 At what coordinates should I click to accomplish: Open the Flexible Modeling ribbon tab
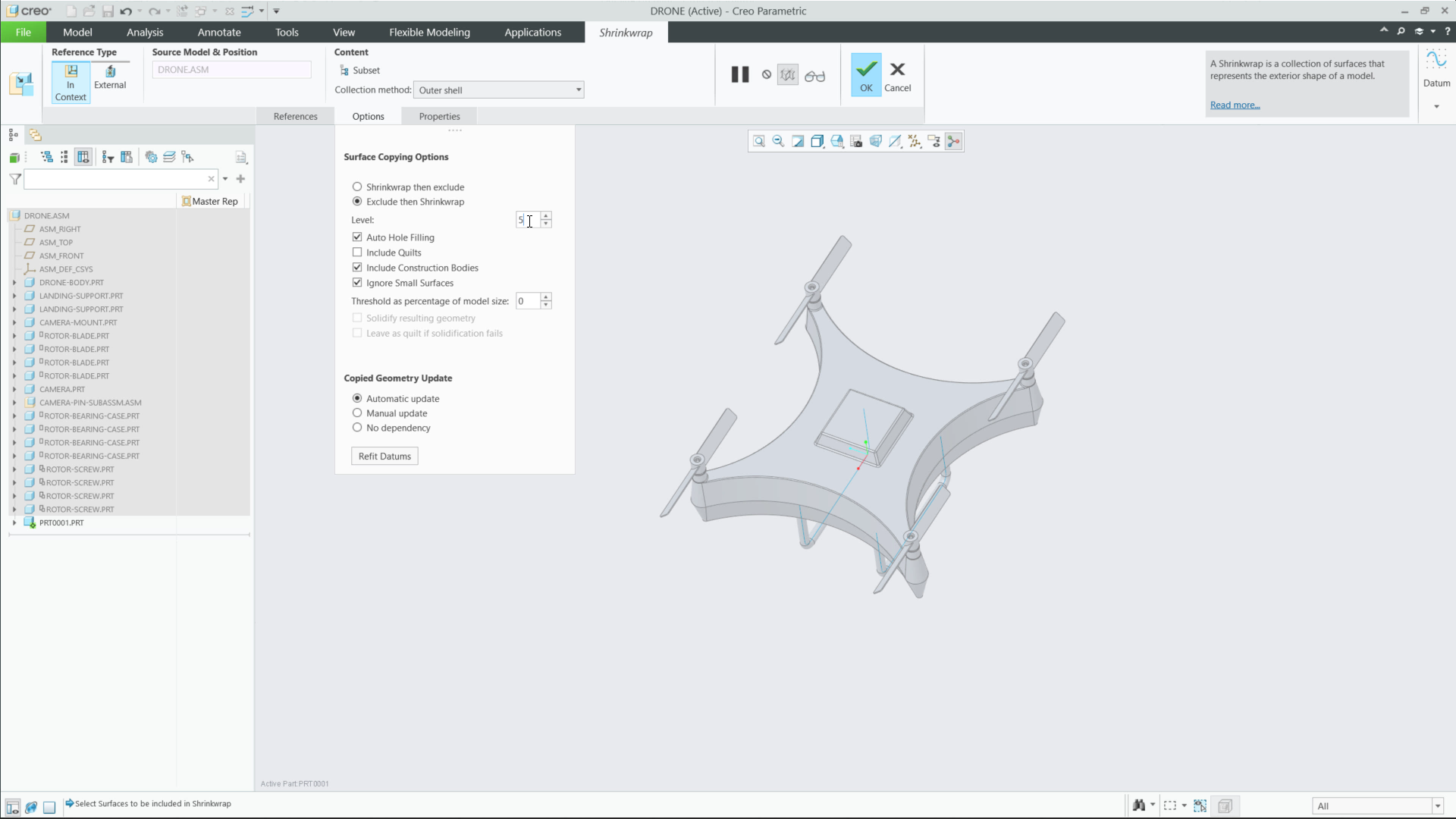(x=429, y=32)
